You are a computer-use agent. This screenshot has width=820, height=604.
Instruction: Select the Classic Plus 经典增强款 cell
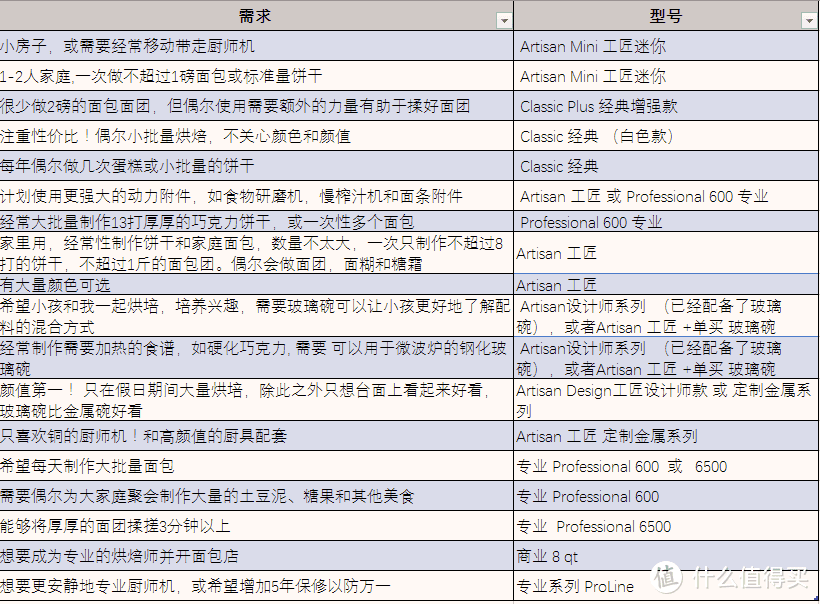point(666,106)
